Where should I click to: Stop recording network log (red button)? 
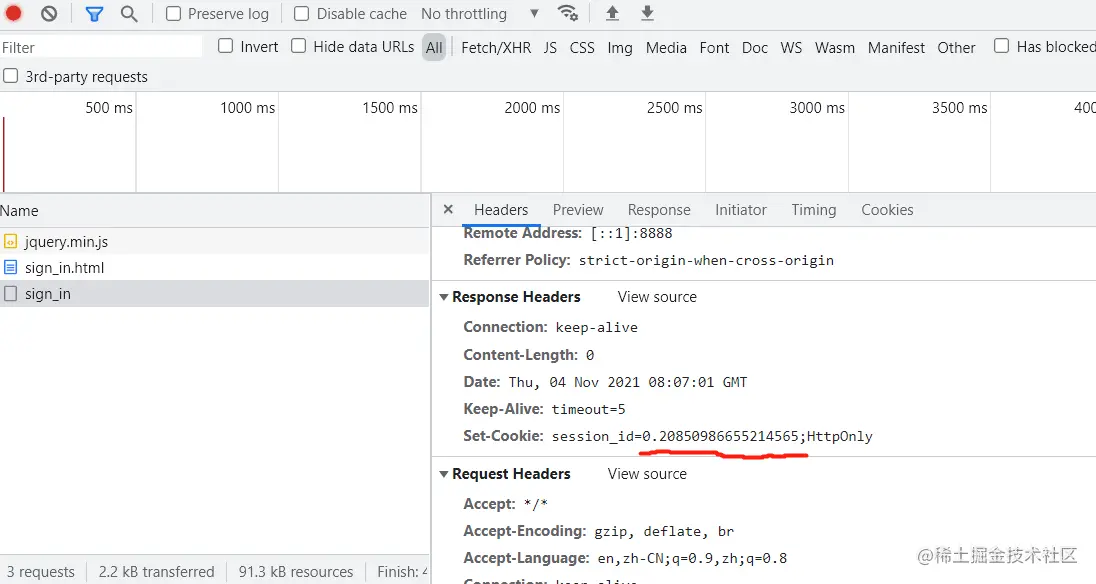pyautogui.click(x=13, y=13)
